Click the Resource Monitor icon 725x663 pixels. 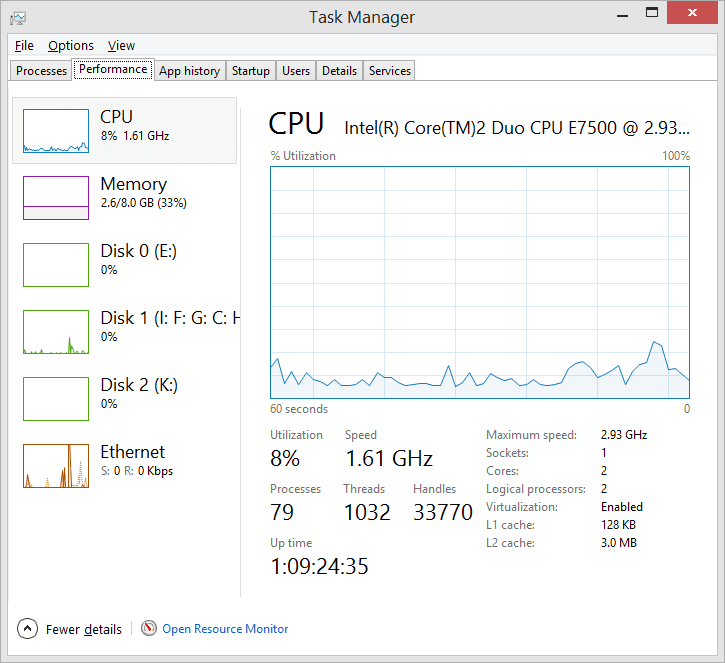[x=149, y=629]
